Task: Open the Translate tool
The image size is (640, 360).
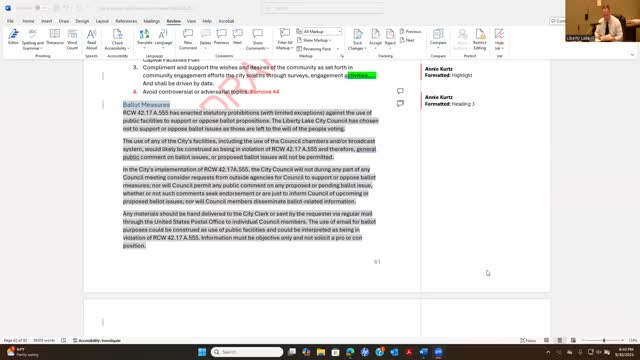Action: tap(144, 38)
